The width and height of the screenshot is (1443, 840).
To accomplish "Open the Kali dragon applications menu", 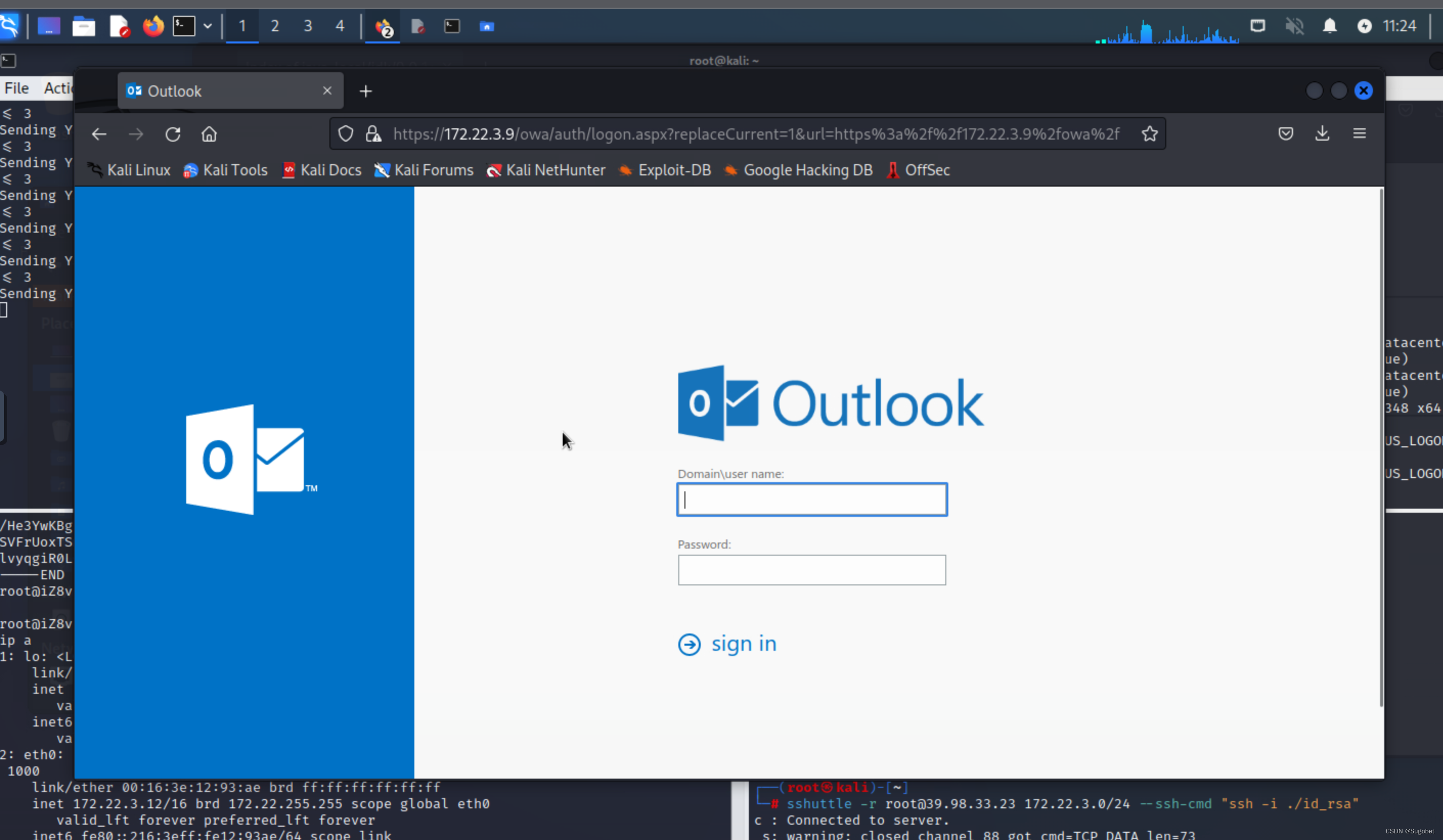I will point(9,26).
